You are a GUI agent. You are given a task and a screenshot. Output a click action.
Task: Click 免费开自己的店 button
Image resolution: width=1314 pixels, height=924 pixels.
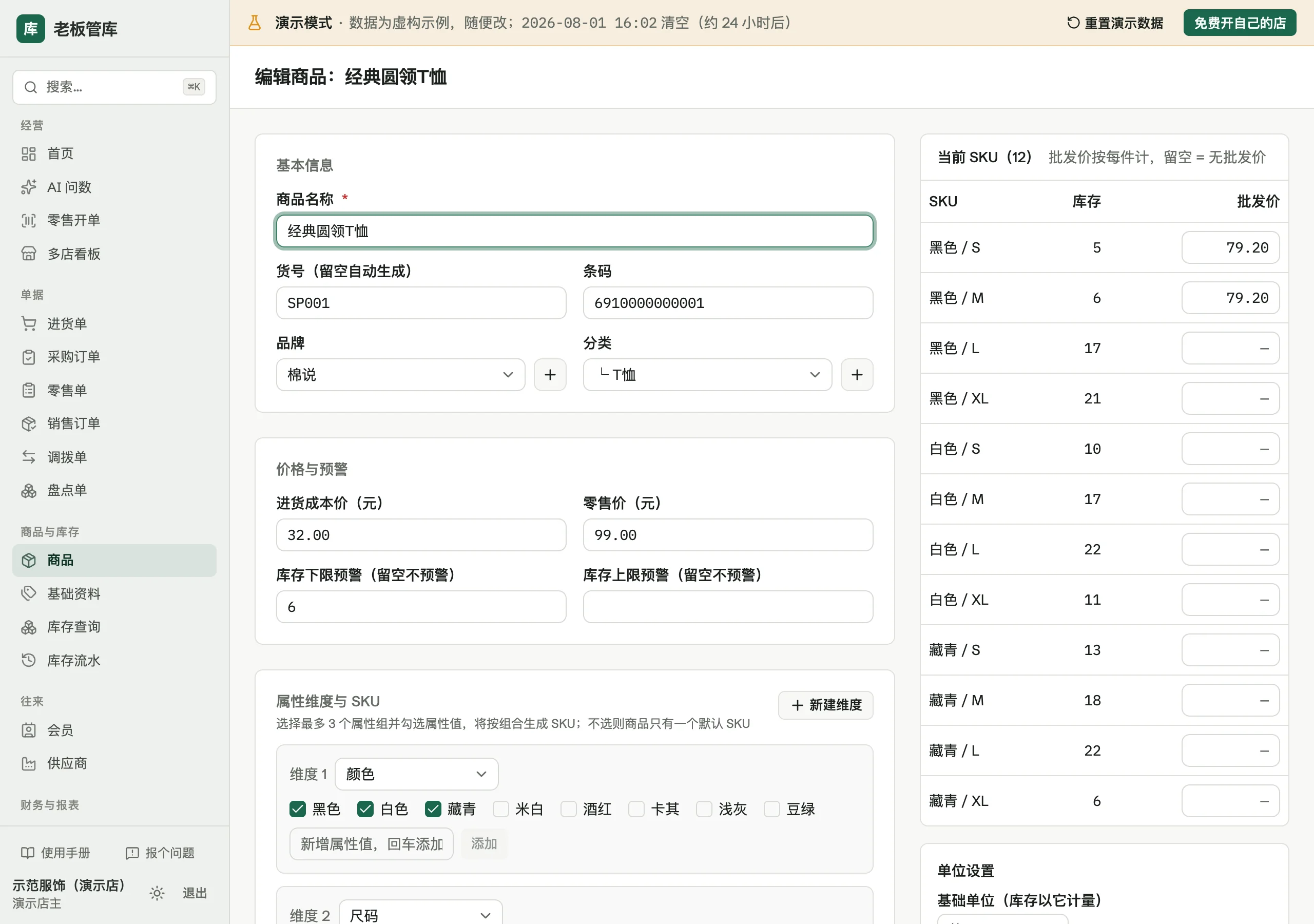(x=1240, y=23)
